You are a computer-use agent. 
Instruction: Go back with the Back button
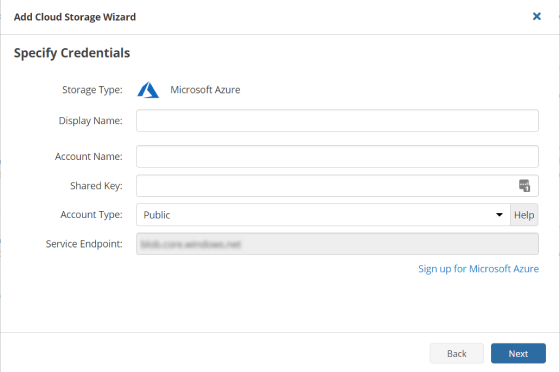click(x=456, y=353)
